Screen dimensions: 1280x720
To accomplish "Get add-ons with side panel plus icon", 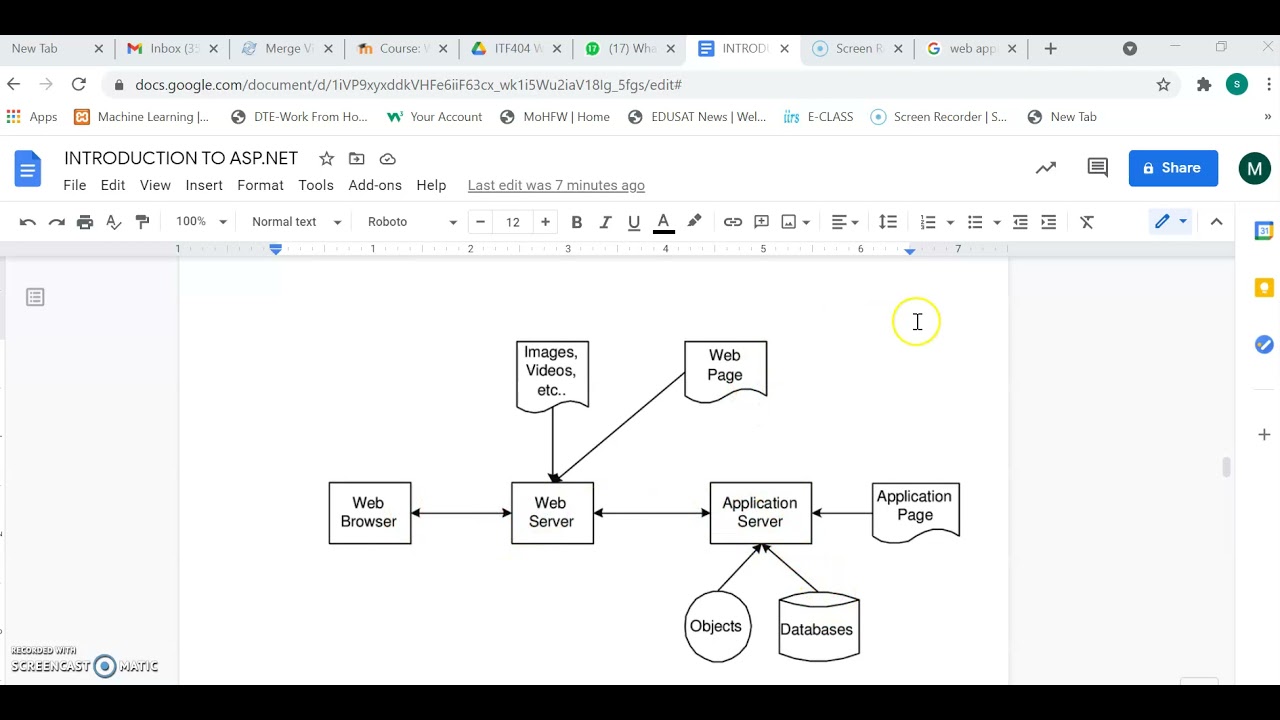I will (1264, 434).
